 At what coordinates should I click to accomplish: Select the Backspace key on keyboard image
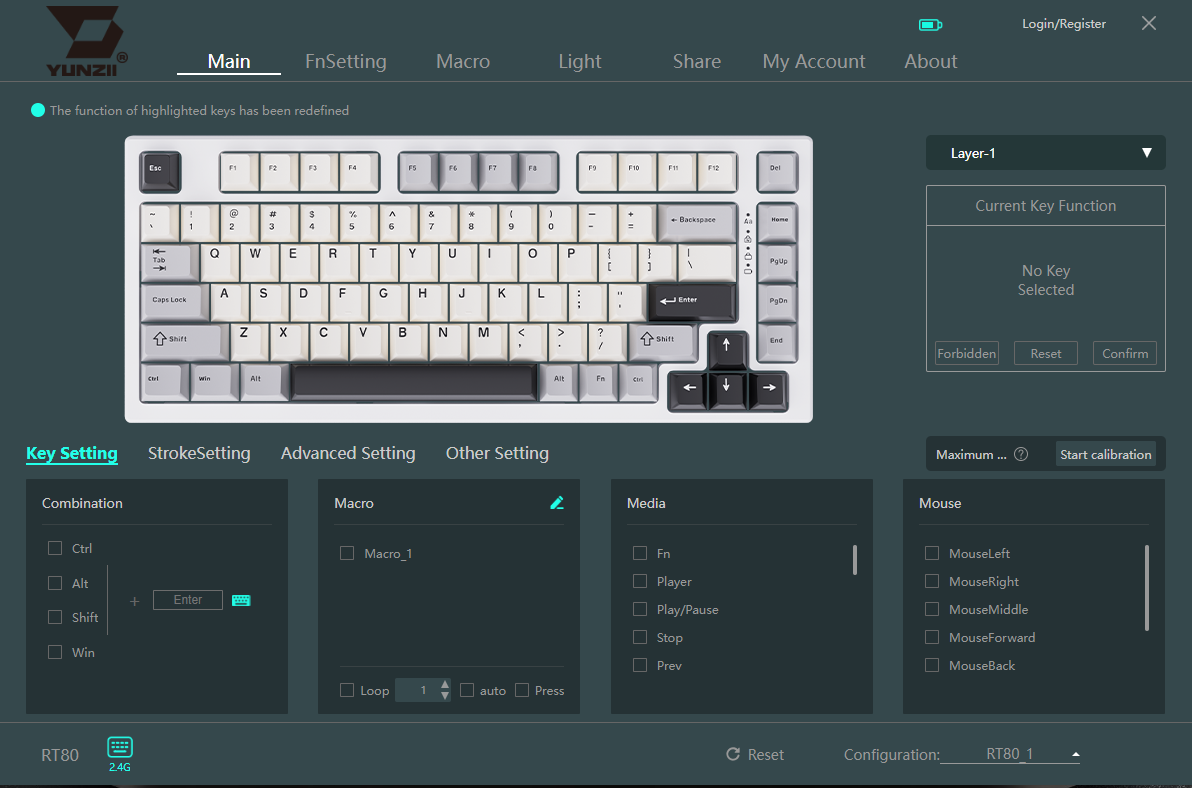pos(697,222)
